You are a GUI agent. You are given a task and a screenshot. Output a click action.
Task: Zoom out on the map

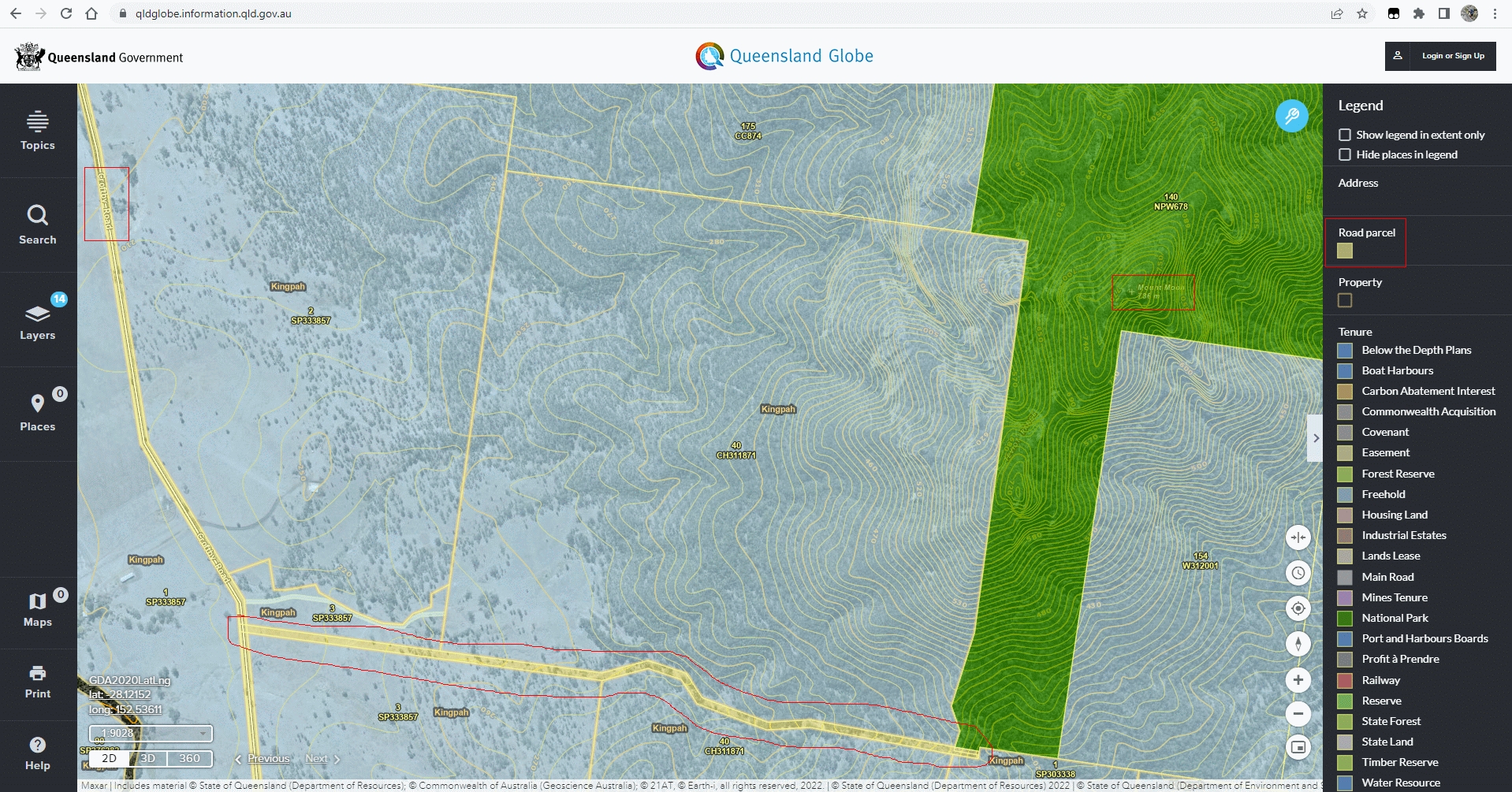(1298, 714)
